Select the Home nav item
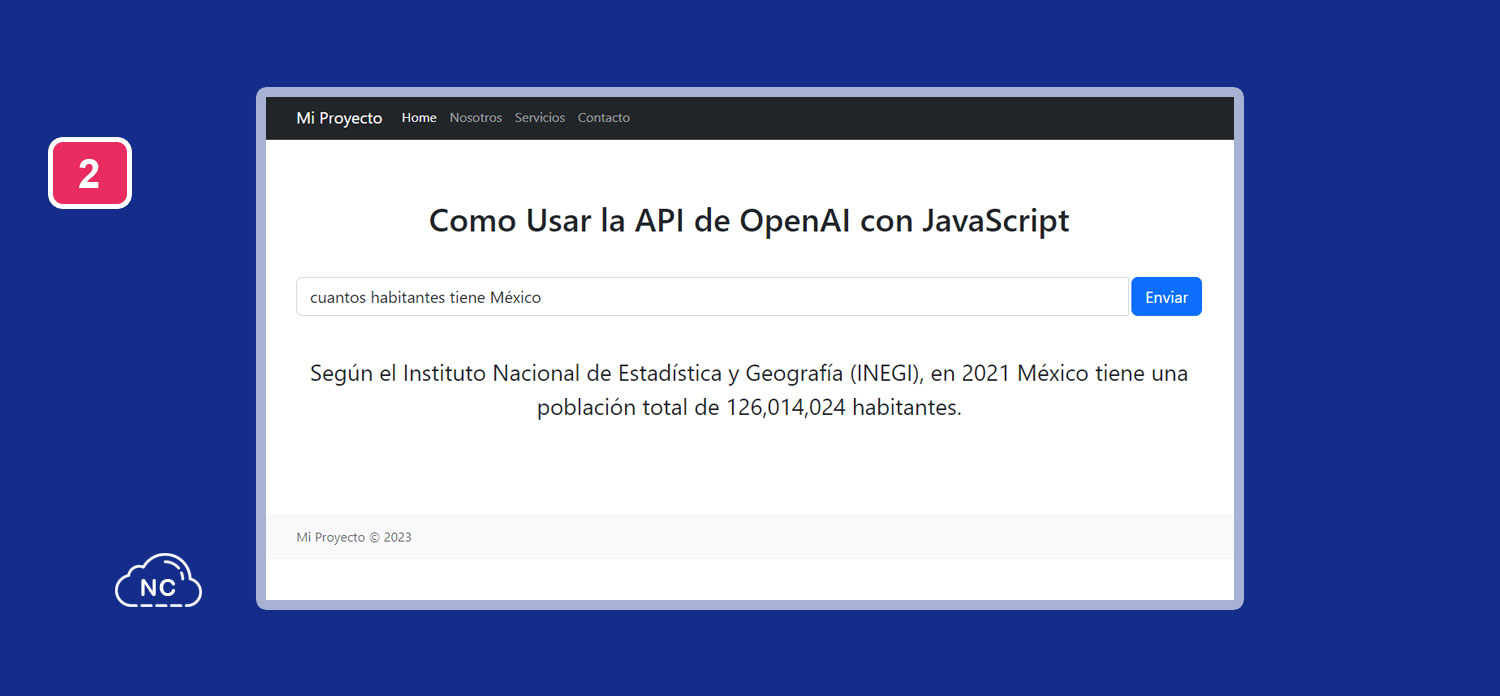1500x696 pixels. (x=419, y=118)
